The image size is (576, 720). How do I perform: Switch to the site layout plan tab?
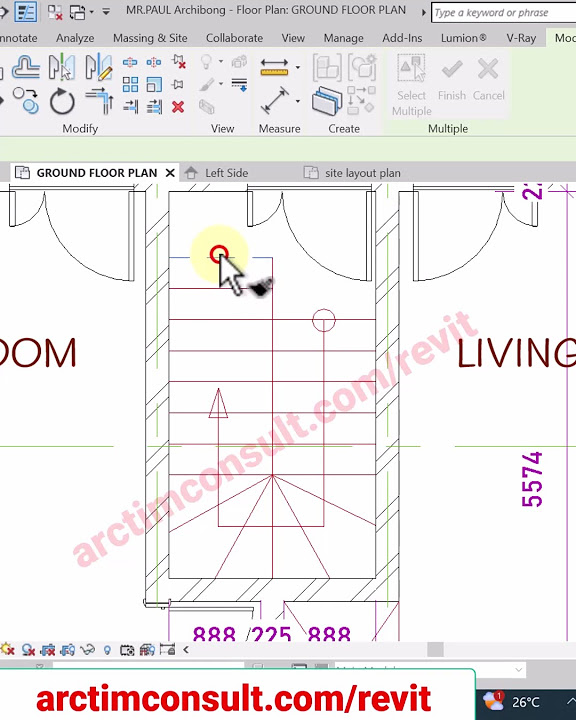click(362, 173)
